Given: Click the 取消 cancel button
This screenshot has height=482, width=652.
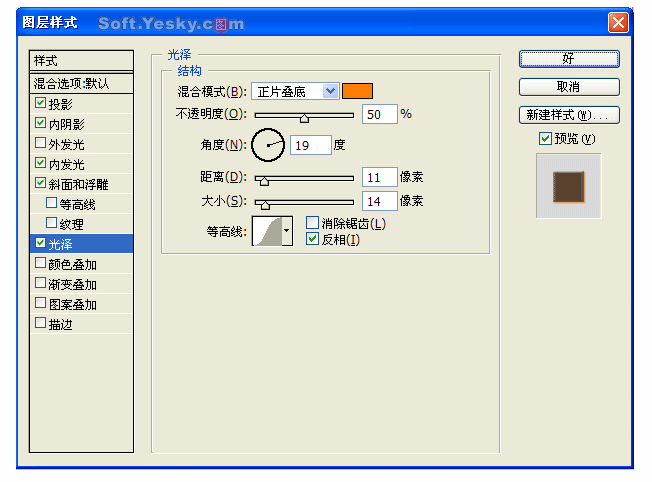Looking at the screenshot, I should click(569, 87).
